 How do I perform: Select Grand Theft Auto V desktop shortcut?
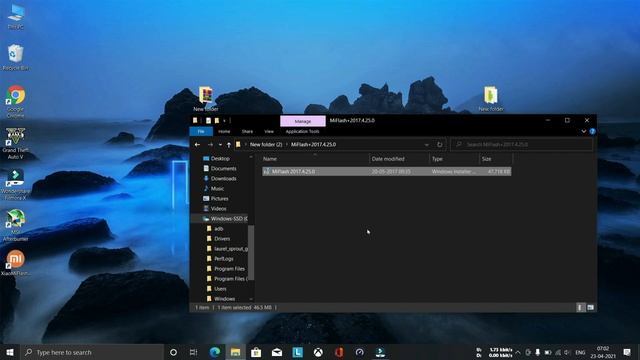(x=16, y=143)
